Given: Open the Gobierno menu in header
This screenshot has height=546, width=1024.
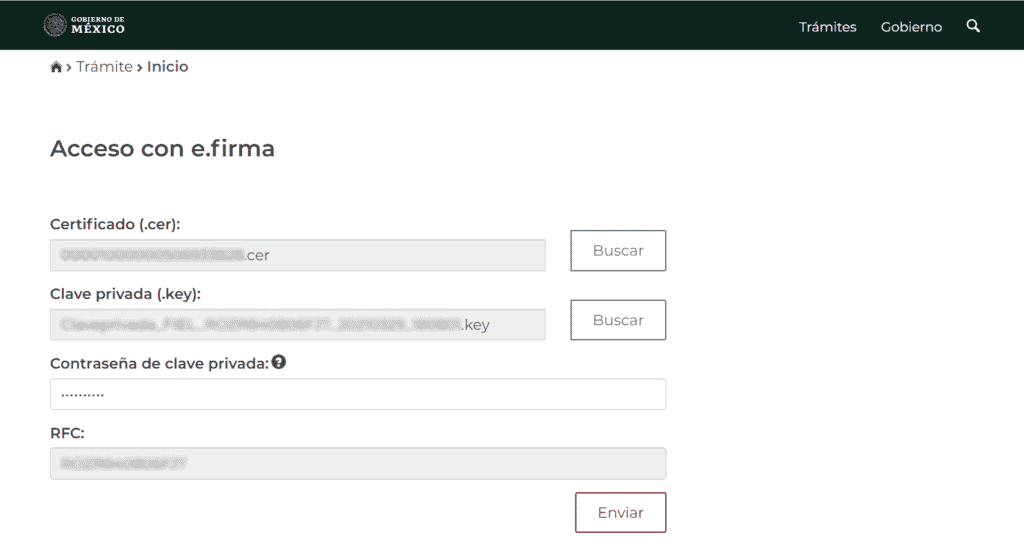Looking at the screenshot, I should pos(911,27).
